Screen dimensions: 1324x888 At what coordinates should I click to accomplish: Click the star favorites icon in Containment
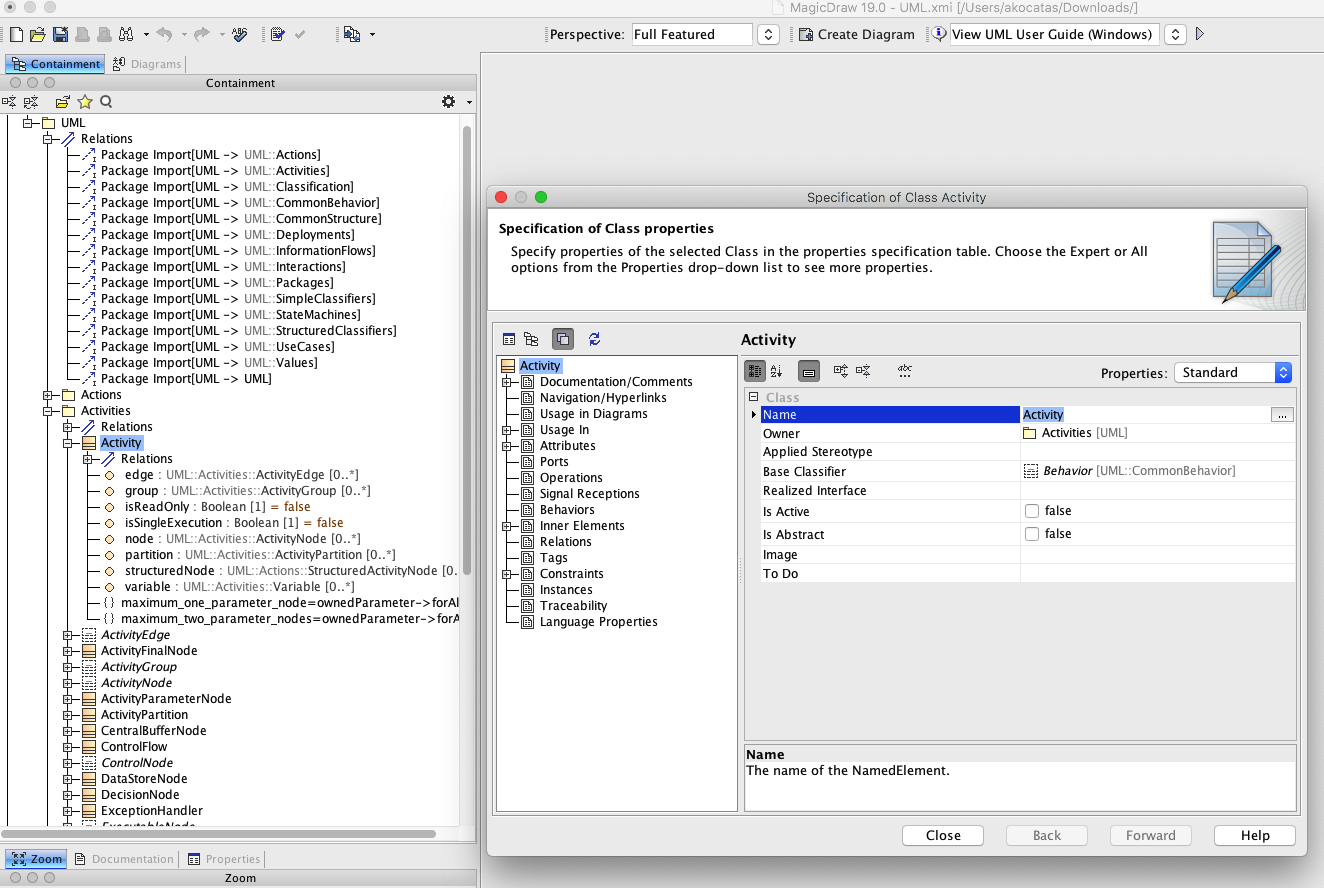tap(85, 102)
